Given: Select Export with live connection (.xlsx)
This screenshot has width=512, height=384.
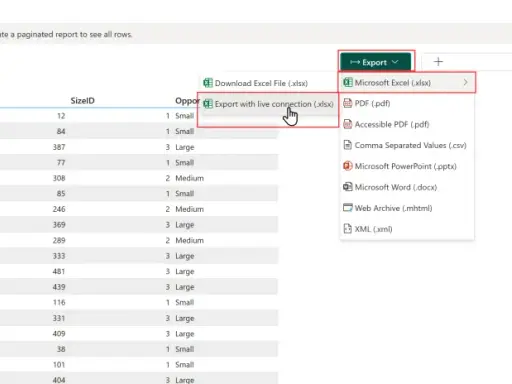Looking at the screenshot, I should coord(268,104).
